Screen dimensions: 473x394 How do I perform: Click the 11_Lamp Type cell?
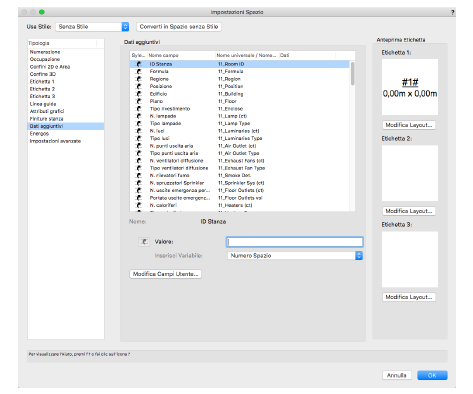234,123
